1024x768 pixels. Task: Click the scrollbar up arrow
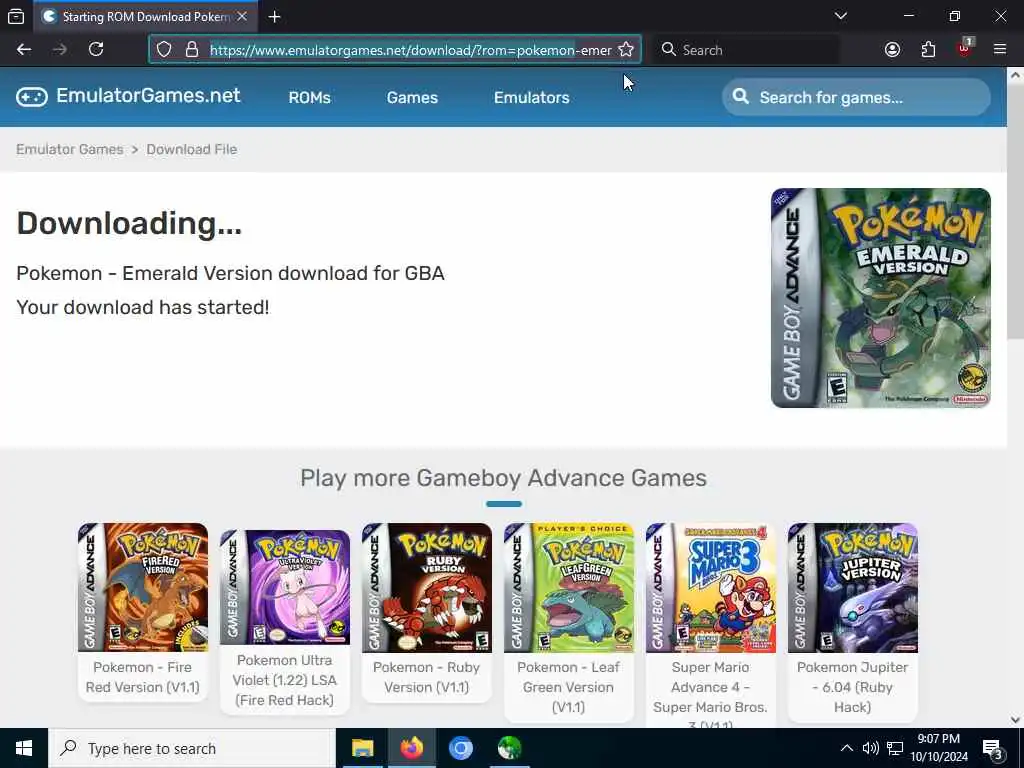point(1015,75)
